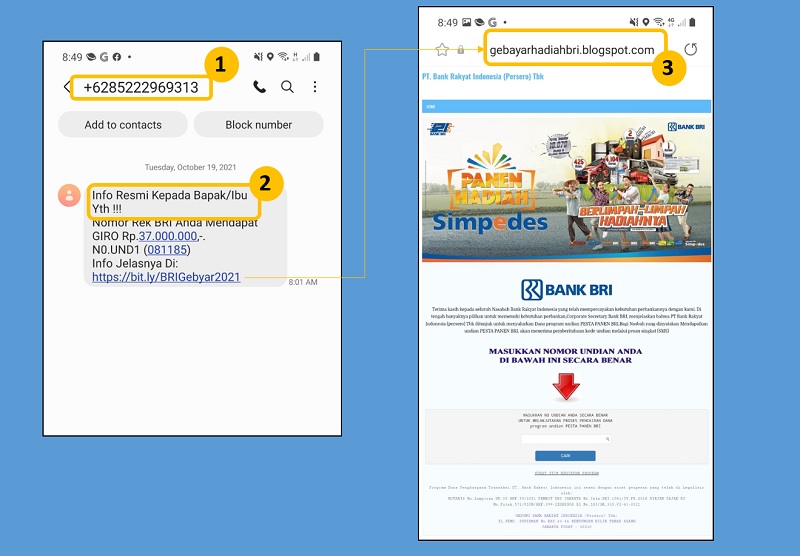Viewport: 800px width, 556px height.
Task: Tap the heading MASUKKAN NOMOR UNDIAN ANDA
Action: (565, 351)
